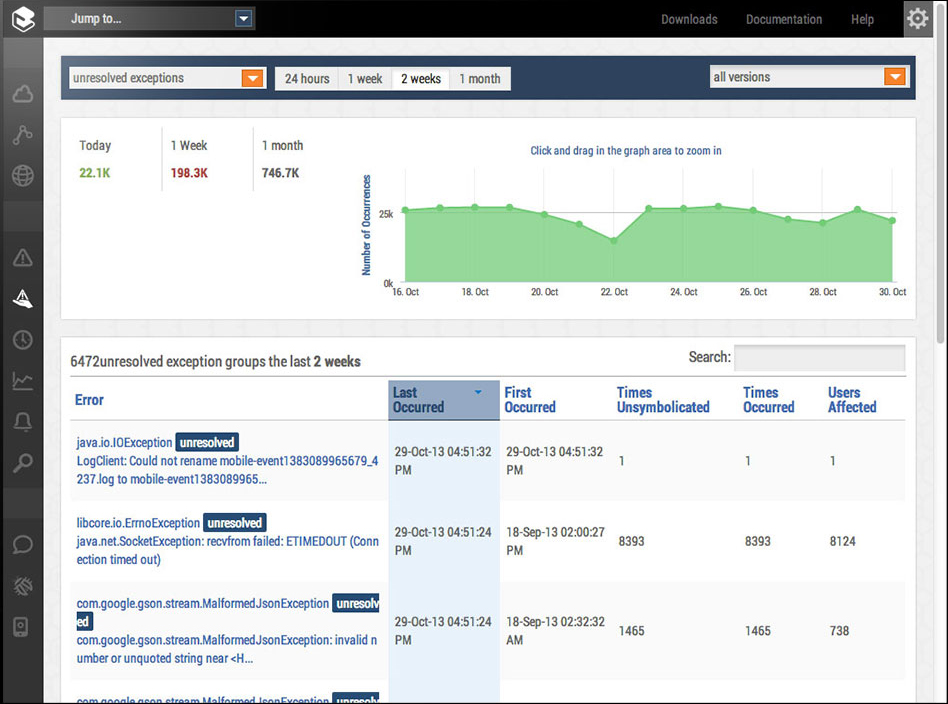
Task: Click the 18-Sep-13 02:32:32 AM cell
Action: [555, 631]
